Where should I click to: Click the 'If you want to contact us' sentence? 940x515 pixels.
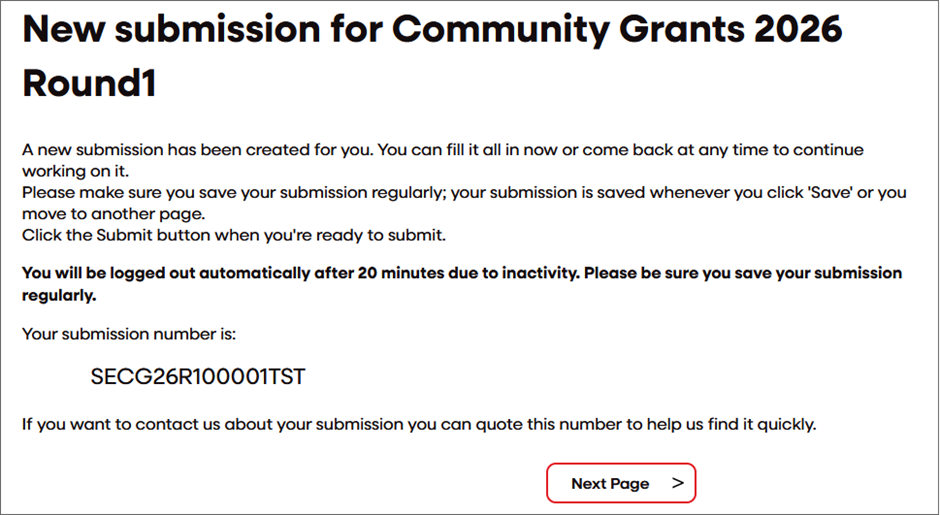pos(419,424)
